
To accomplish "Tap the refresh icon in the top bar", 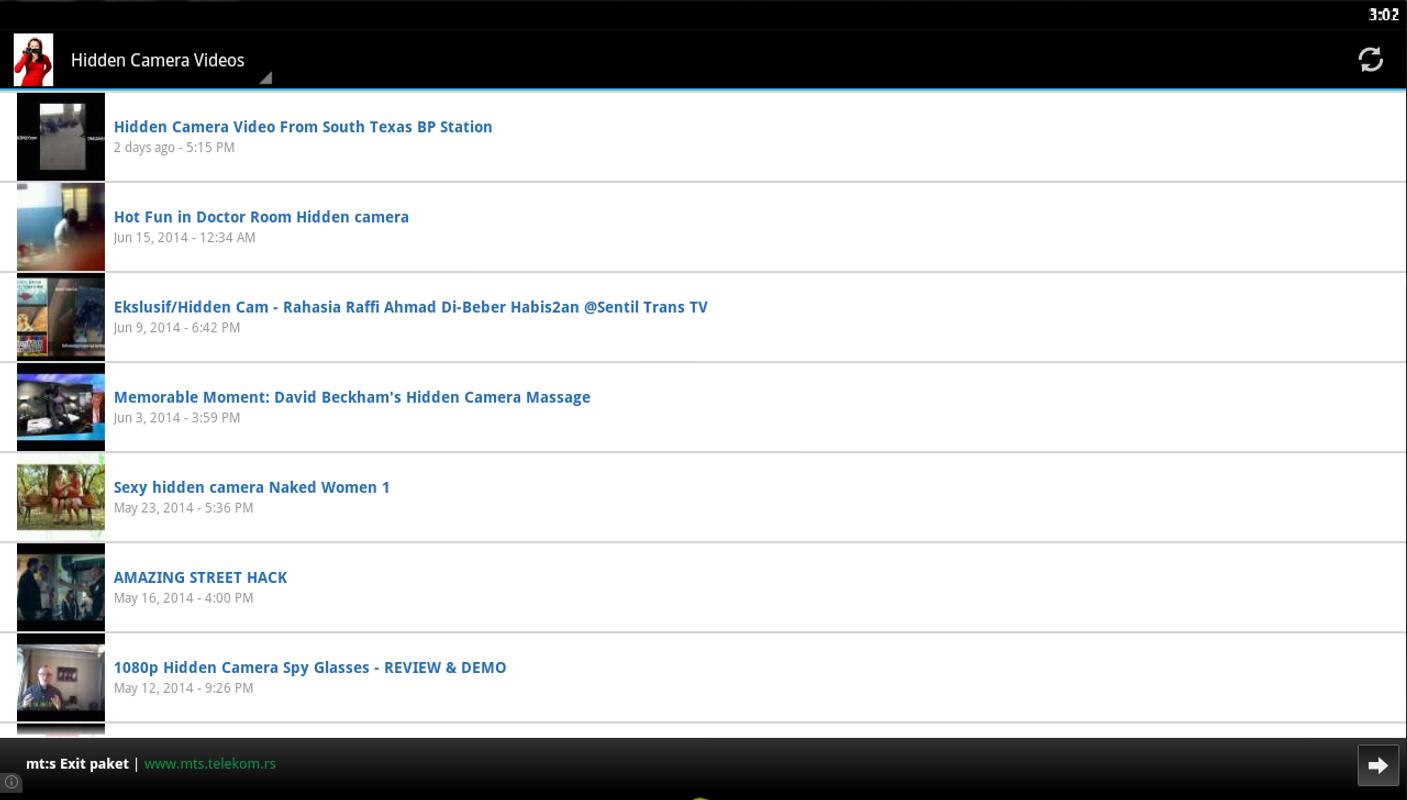I will coord(1370,60).
